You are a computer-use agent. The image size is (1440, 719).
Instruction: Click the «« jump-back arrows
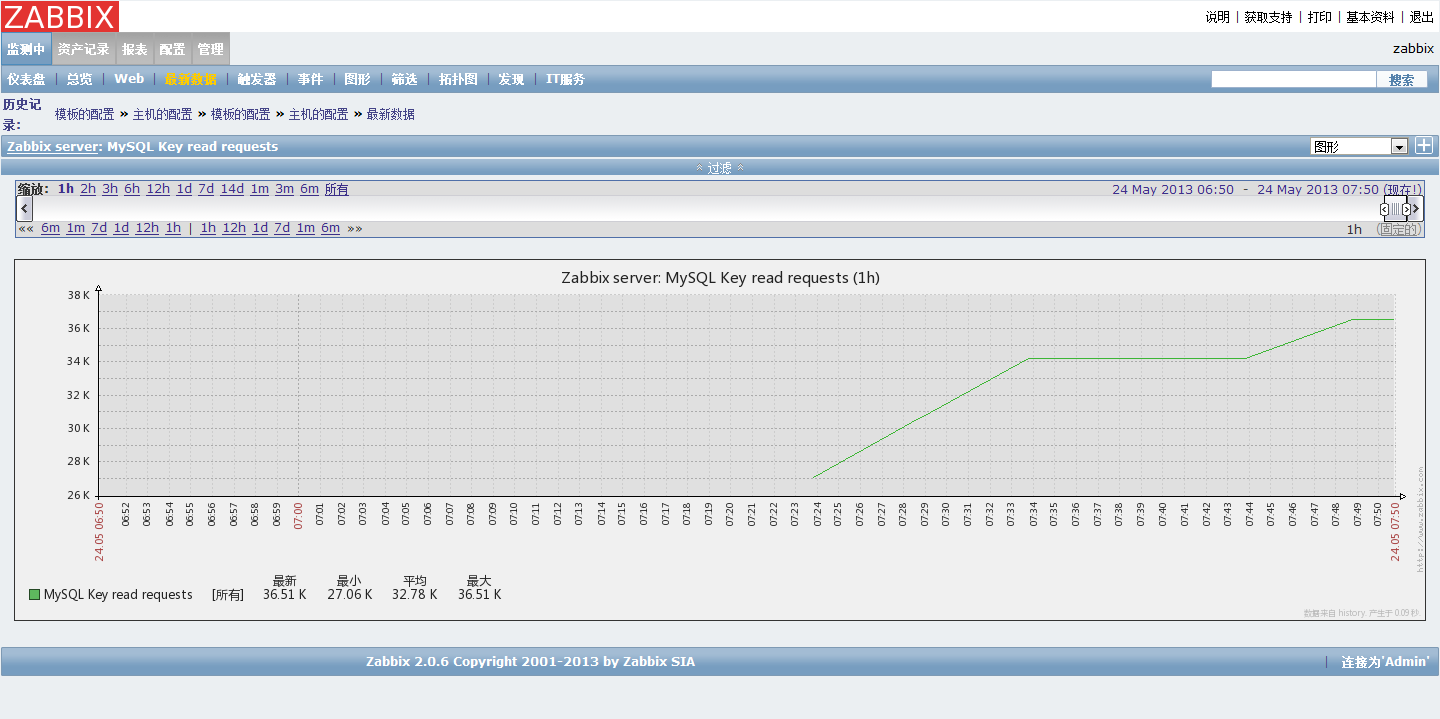point(26,228)
